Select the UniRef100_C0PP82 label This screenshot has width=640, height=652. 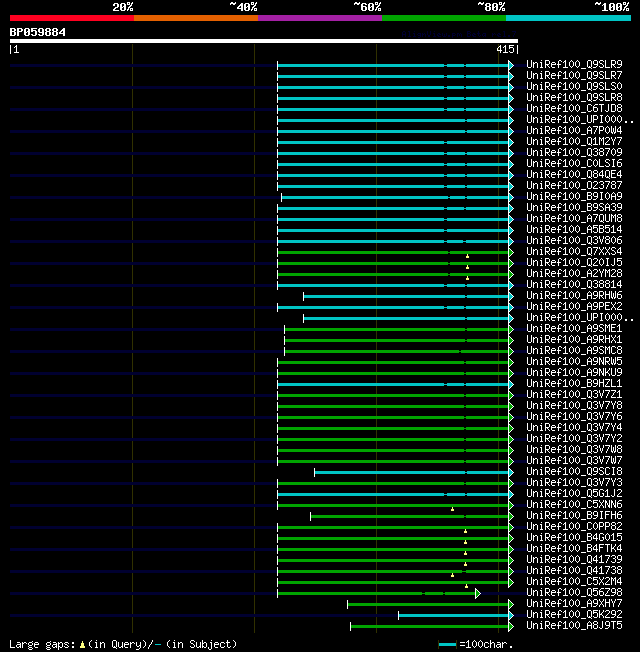[x=574, y=526]
